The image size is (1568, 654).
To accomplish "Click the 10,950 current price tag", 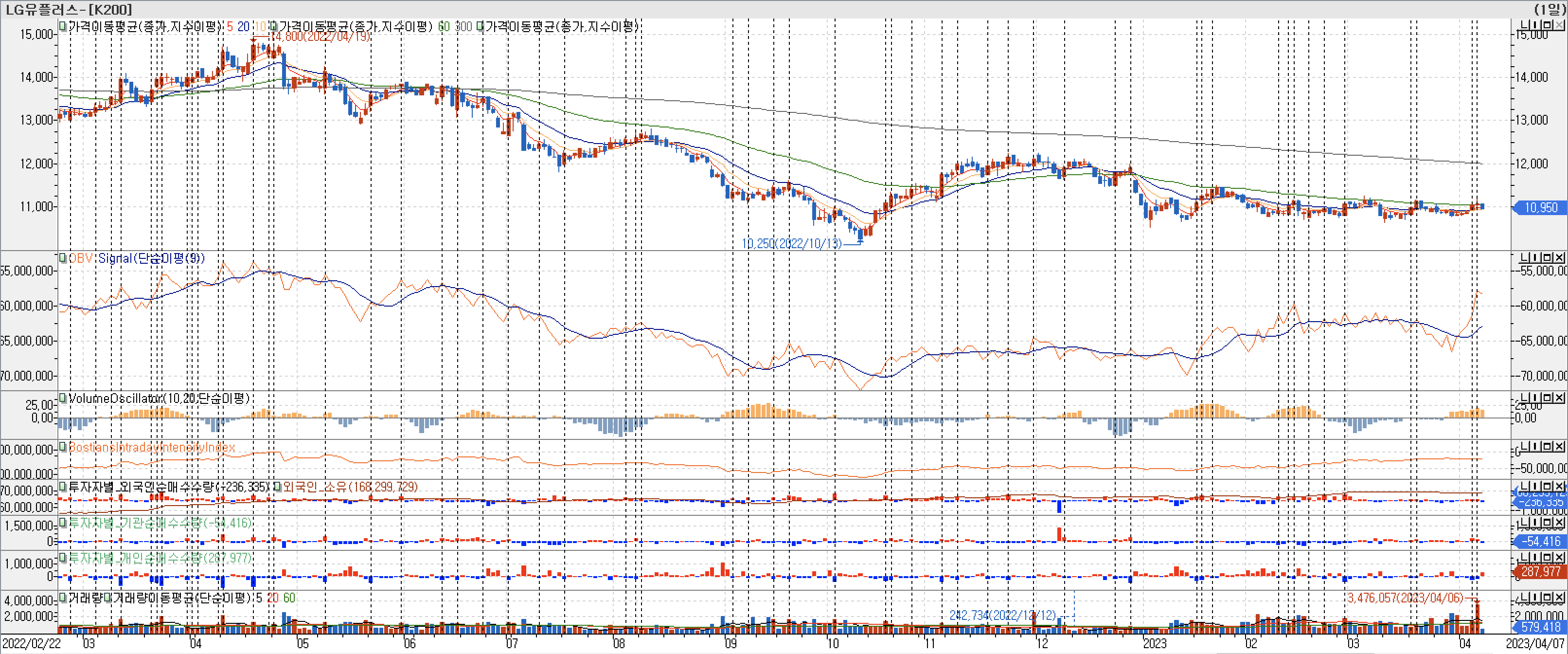I will tap(1541, 208).
